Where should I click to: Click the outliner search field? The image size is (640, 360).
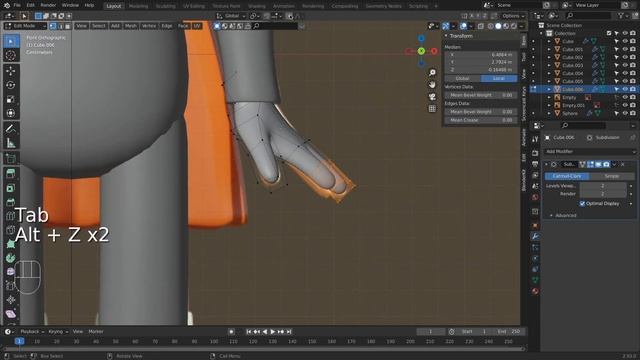click(588, 16)
